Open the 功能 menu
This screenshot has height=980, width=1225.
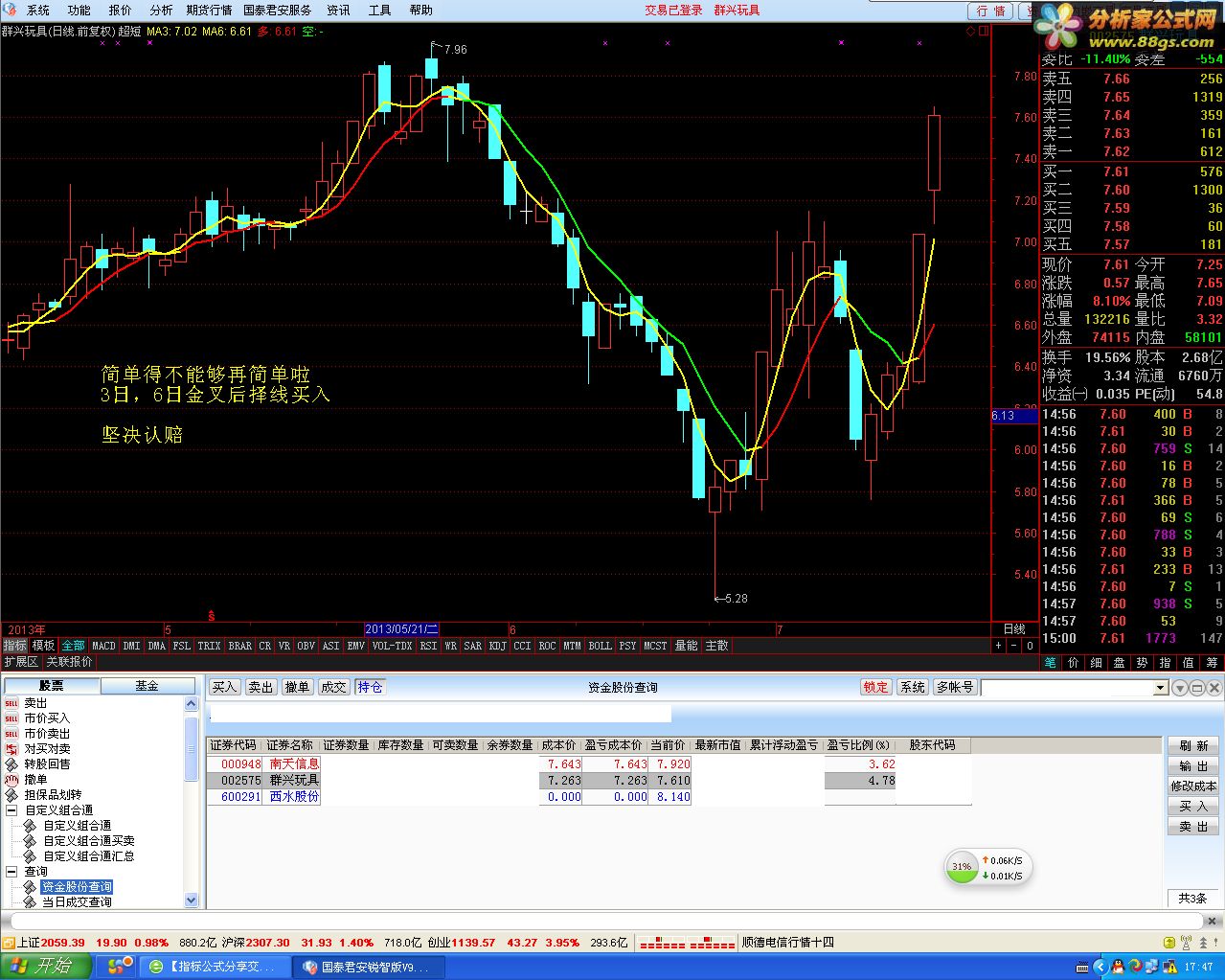pos(79,11)
